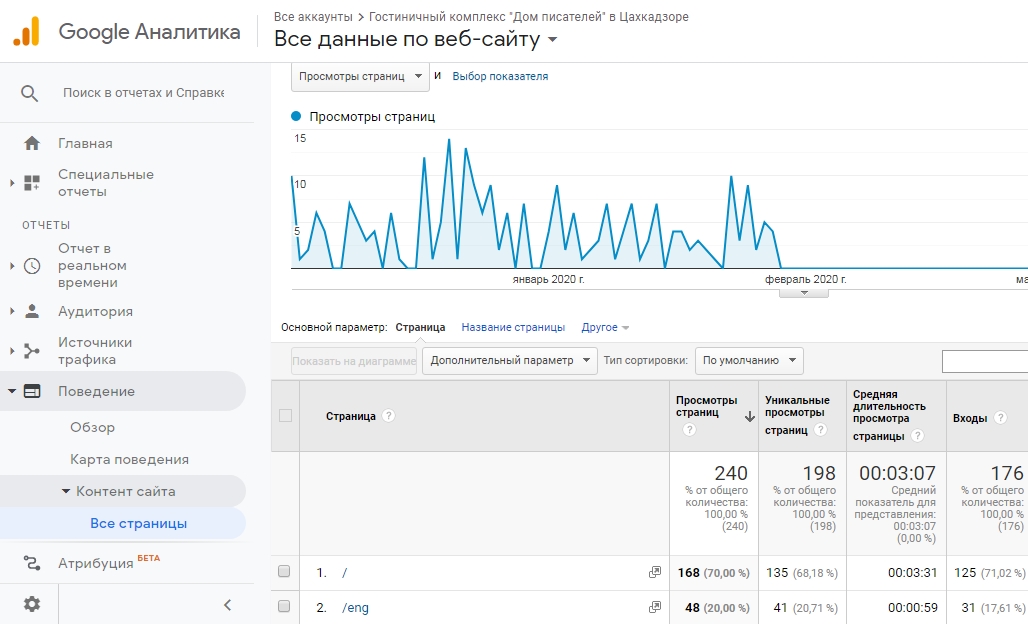Check the box for row 1 /
Image resolution: width=1028 pixels, height=624 pixels.
tap(284, 572)
